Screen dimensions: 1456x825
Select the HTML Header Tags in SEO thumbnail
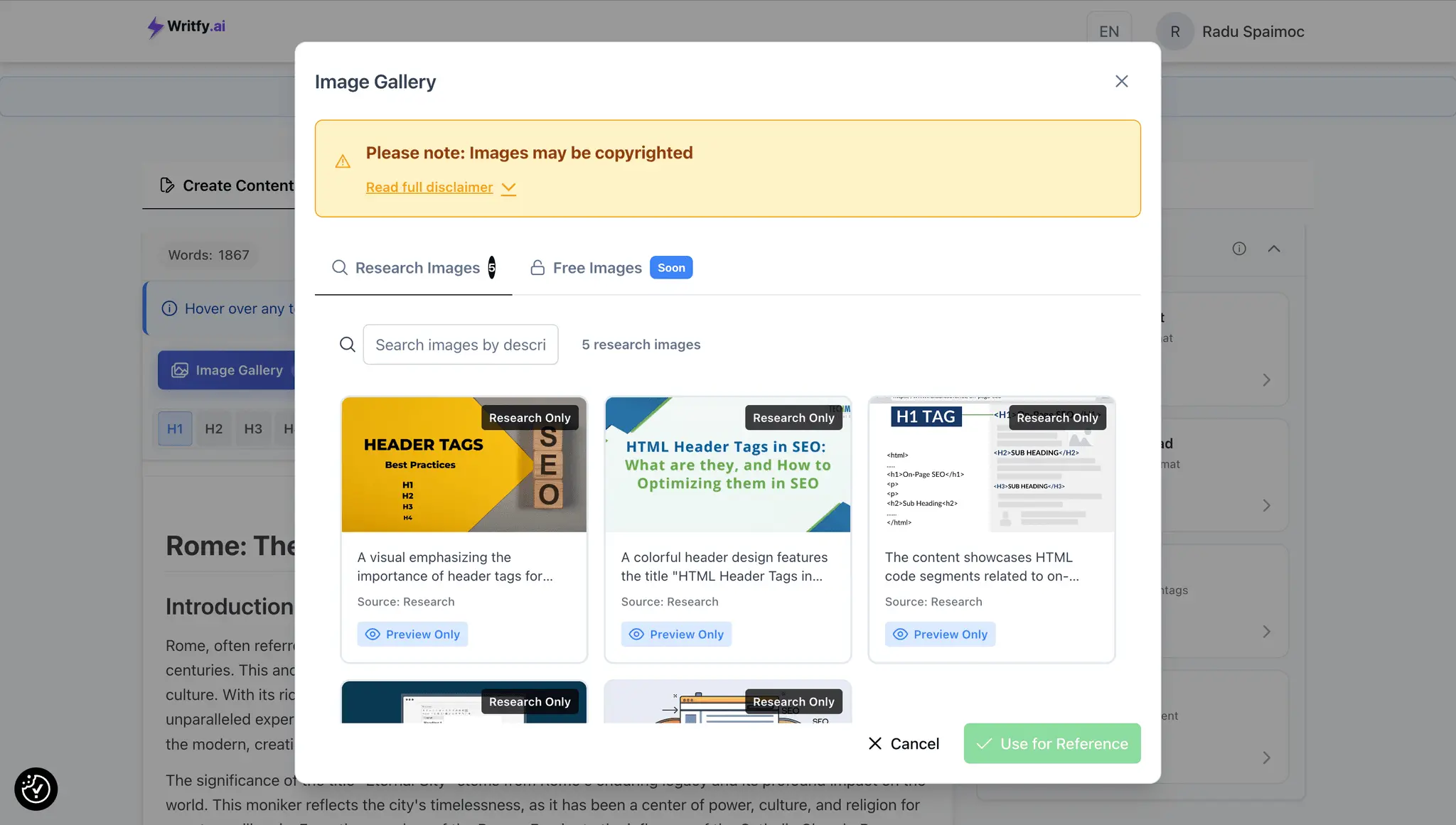(x=728, y=464)
